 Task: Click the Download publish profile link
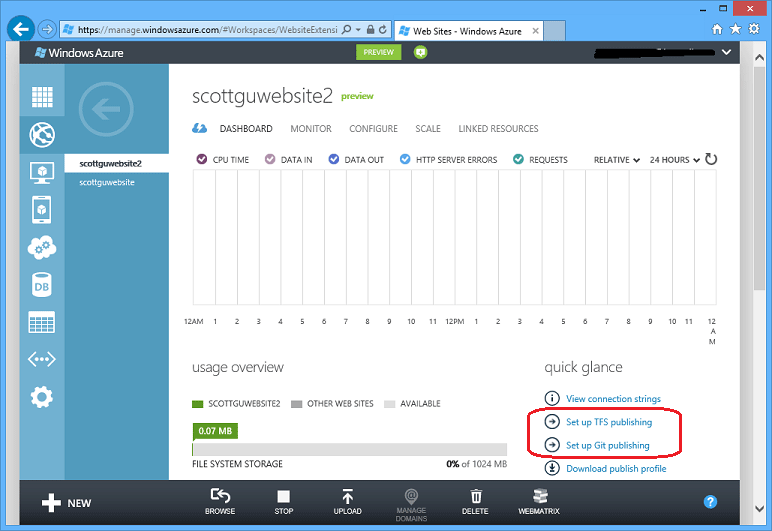(616, 469)
